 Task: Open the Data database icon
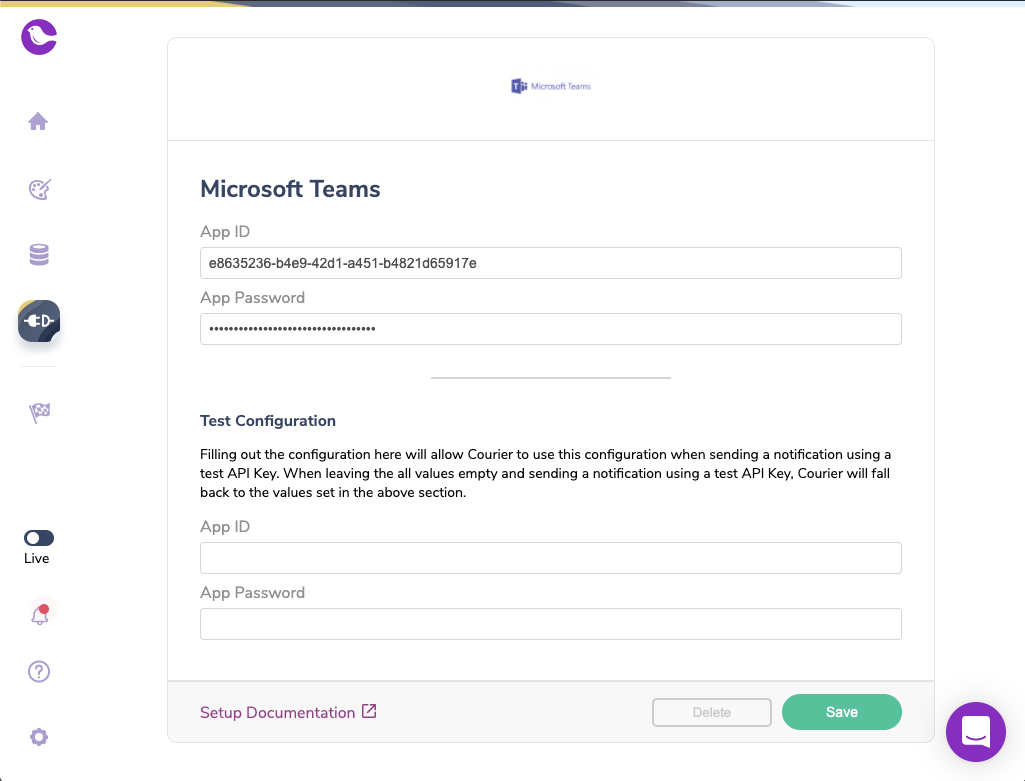(39, 255)
